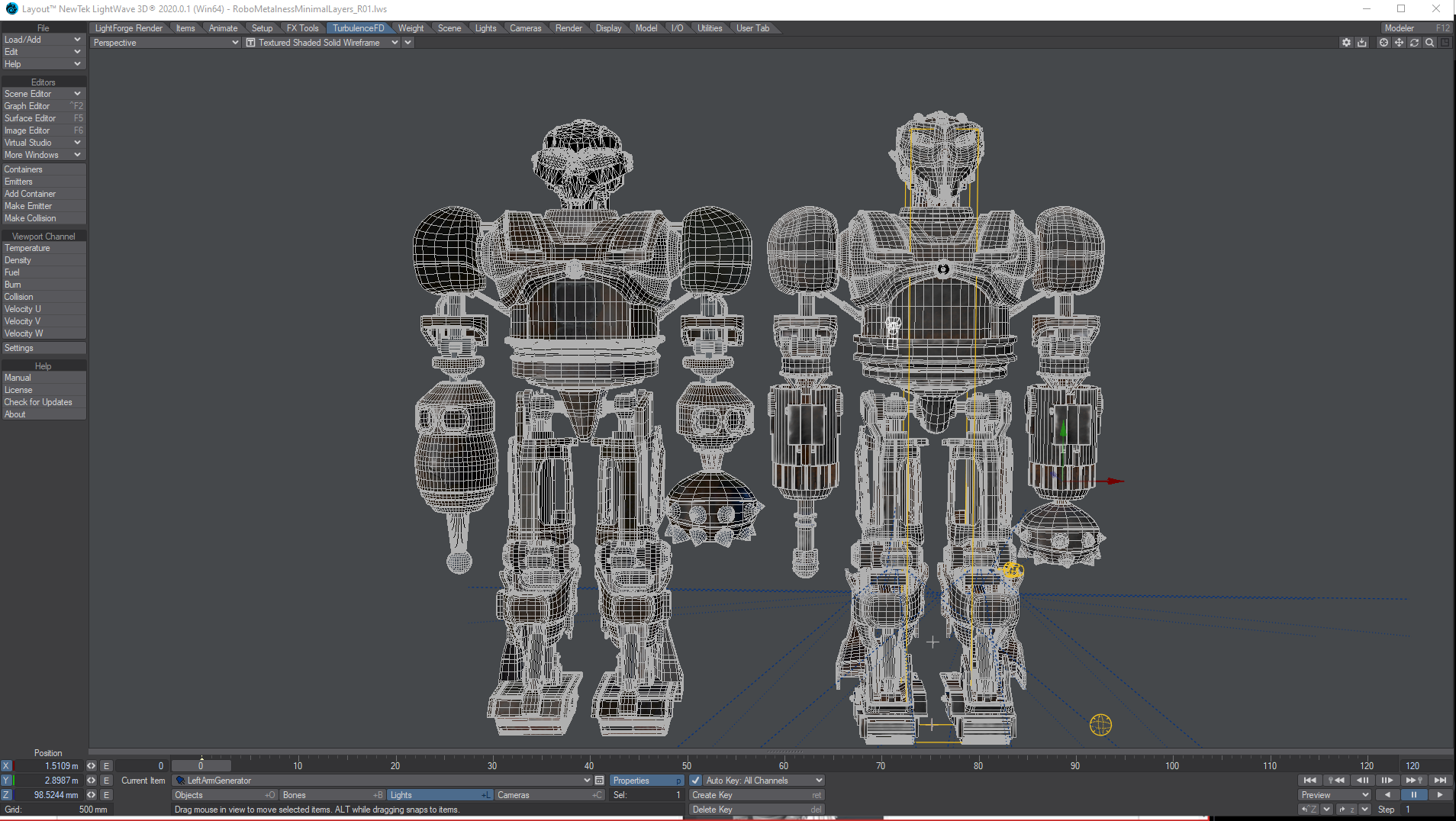Click frame 60 on the timeline slider
This screenshot has width=1456, height=821.
pyautogui.click(x=784, y=766)
